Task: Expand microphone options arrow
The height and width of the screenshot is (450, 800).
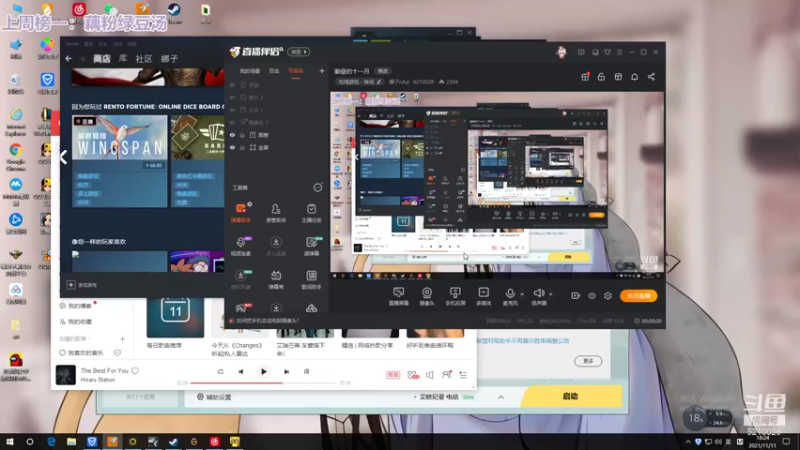Action: coord(522,294)
